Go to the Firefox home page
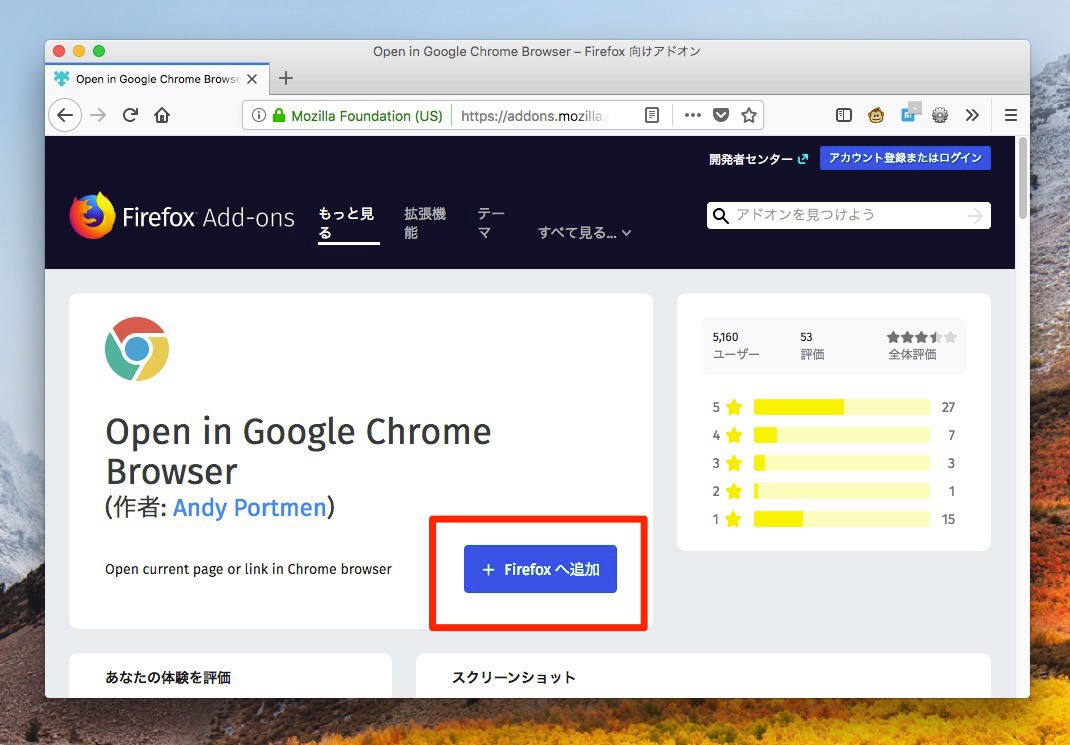Viewport: 1070px width, 745px height. pyautogui.click(x=162, y=115)
